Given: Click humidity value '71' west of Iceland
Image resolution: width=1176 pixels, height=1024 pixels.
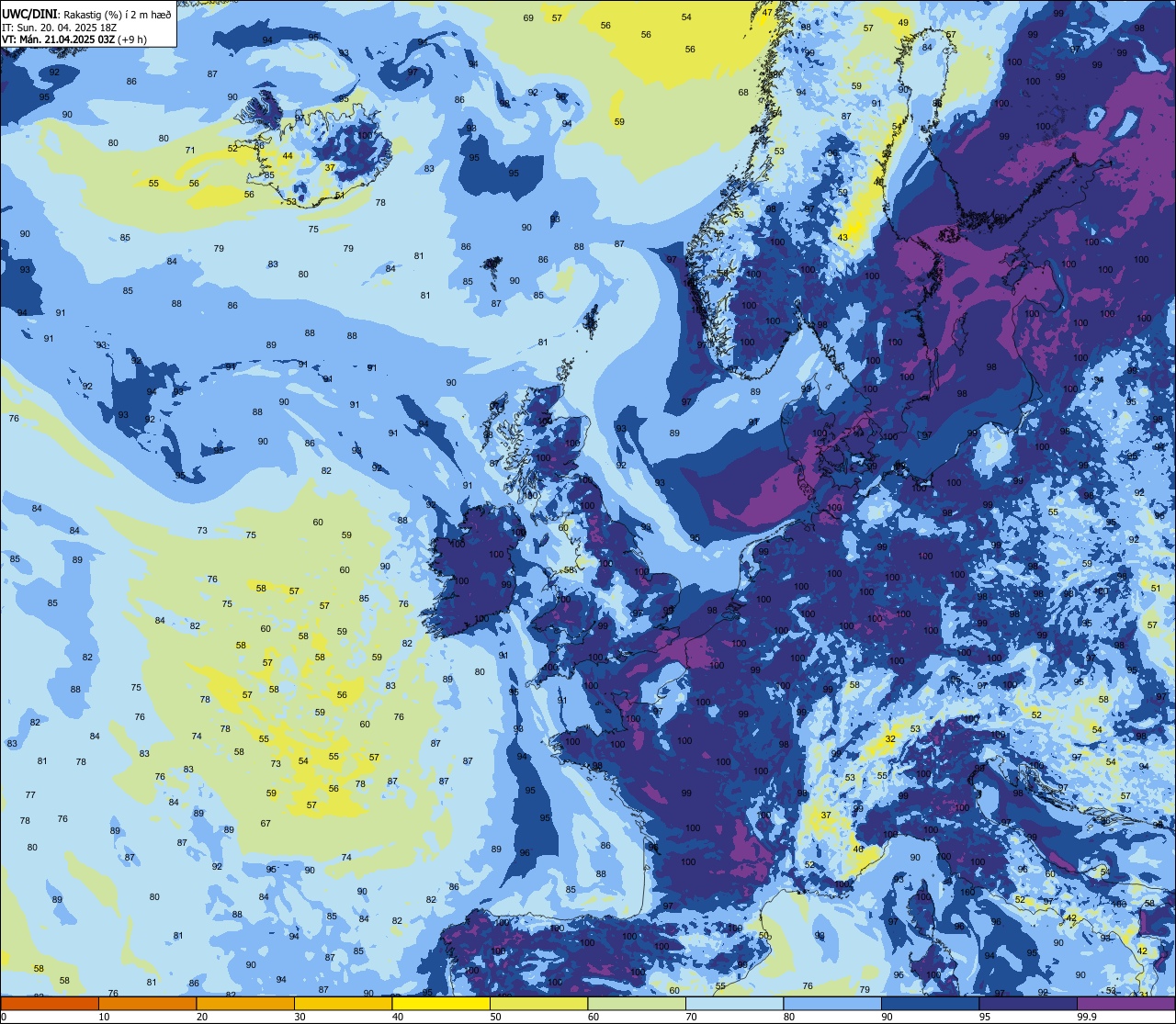Looking at the screenshot, I should tap(190, 150).
